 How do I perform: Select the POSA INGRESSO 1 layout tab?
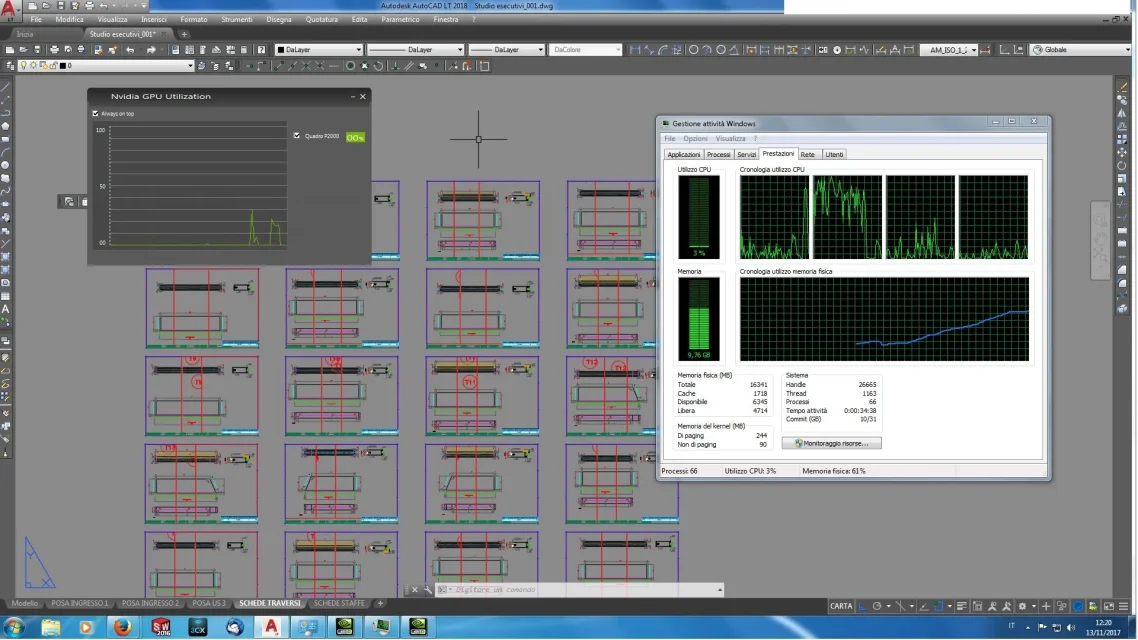pos(80,604)
